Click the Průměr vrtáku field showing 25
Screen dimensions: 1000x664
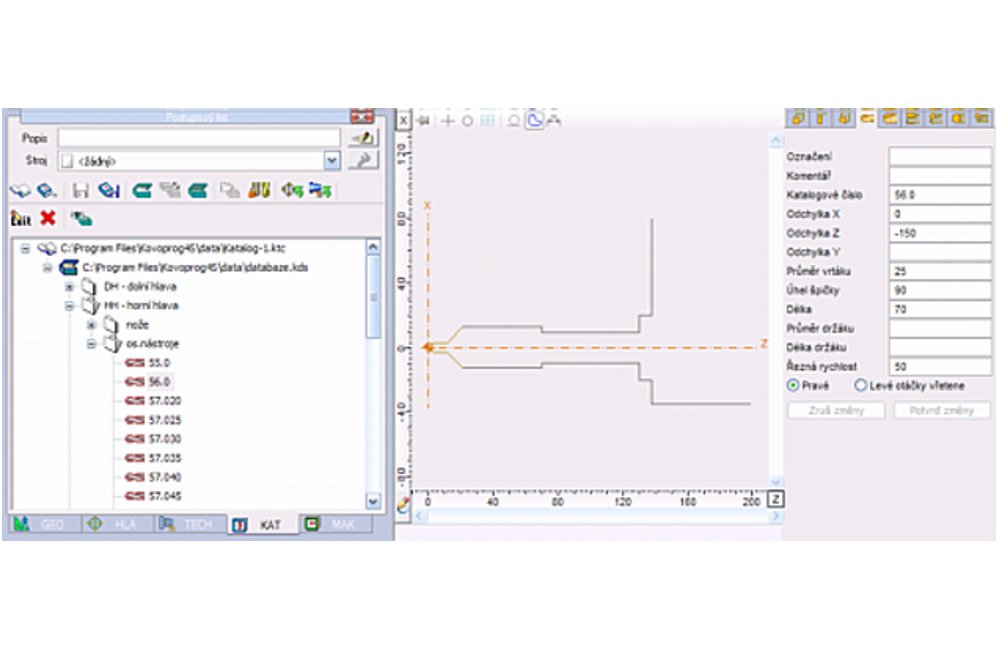[940, 271]
